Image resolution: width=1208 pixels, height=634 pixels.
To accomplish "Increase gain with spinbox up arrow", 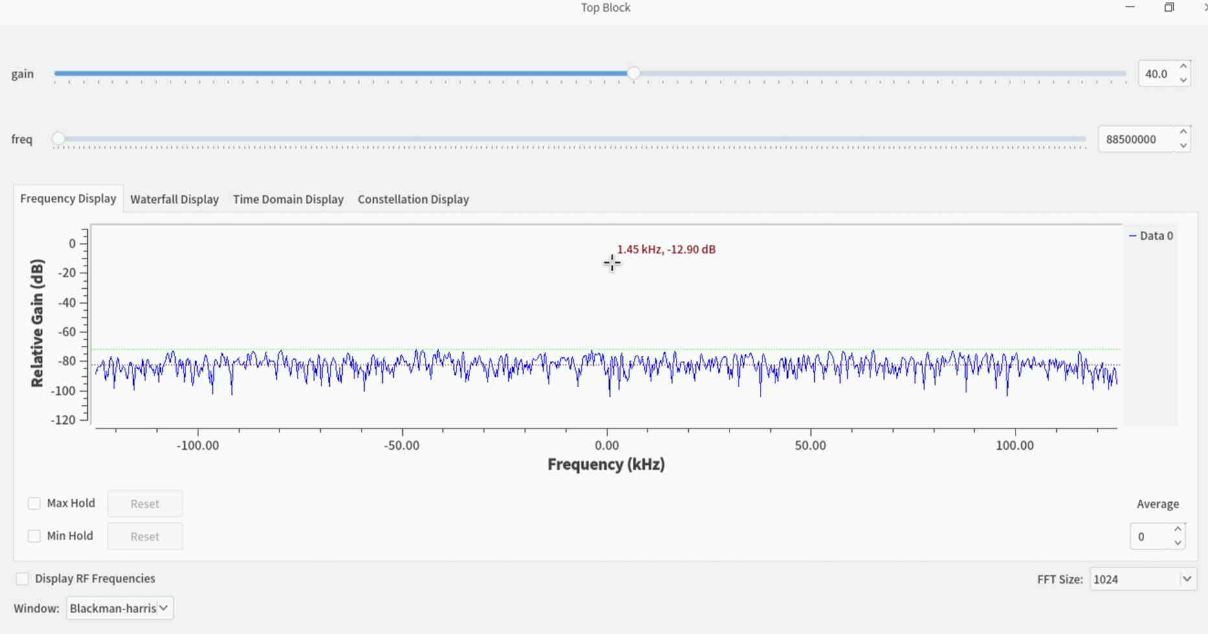I will coord(1184,67).
